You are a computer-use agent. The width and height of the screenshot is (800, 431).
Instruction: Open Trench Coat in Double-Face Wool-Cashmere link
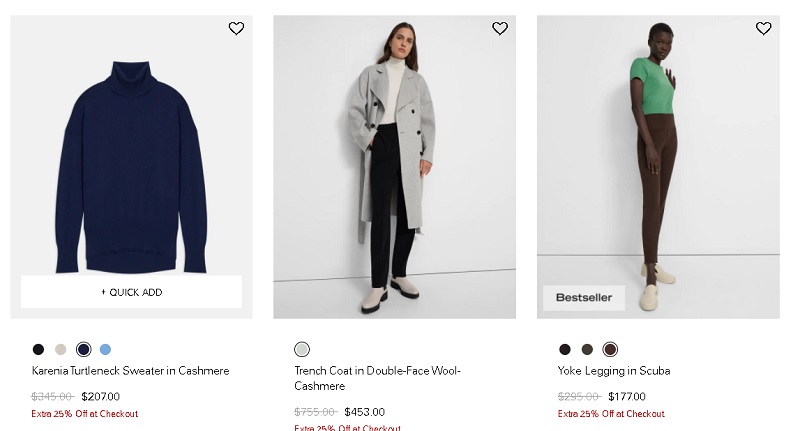378,378
